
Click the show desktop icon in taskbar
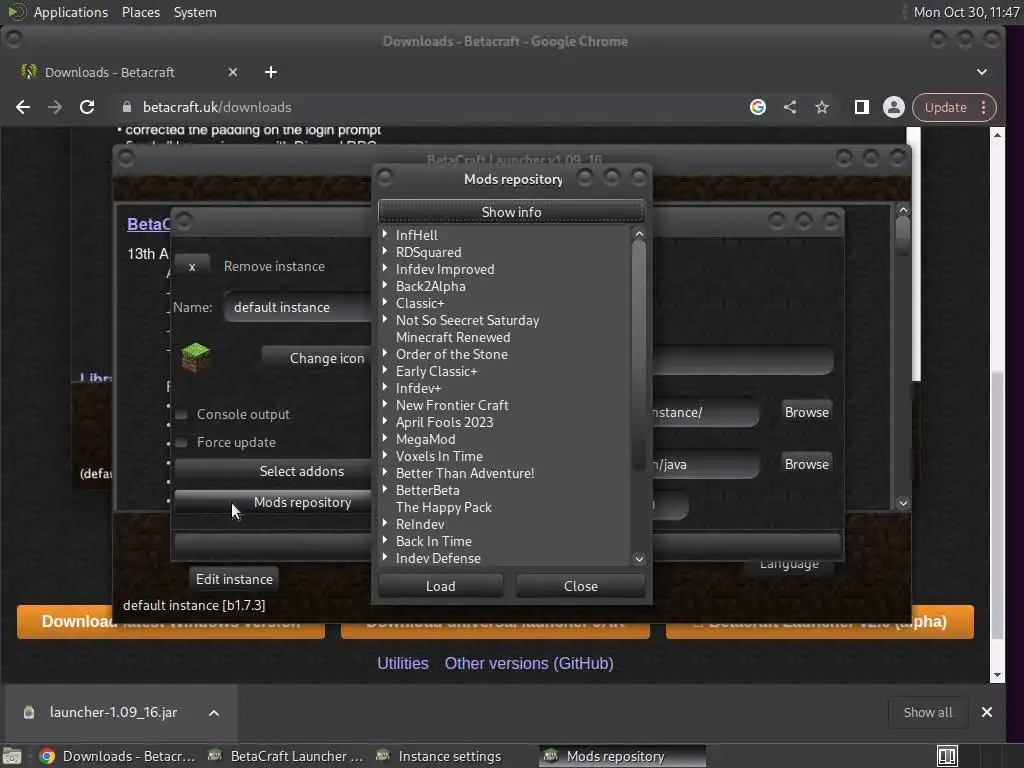pos(12,756)
